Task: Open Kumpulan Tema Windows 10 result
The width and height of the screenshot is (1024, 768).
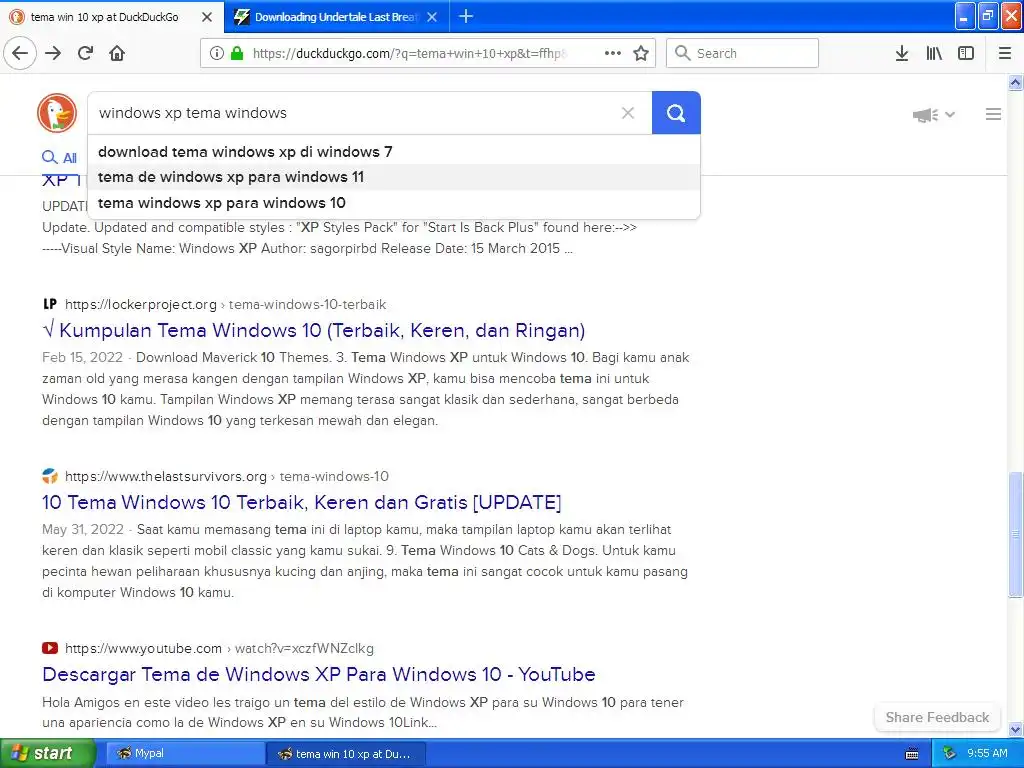Action: click(313, 330)
